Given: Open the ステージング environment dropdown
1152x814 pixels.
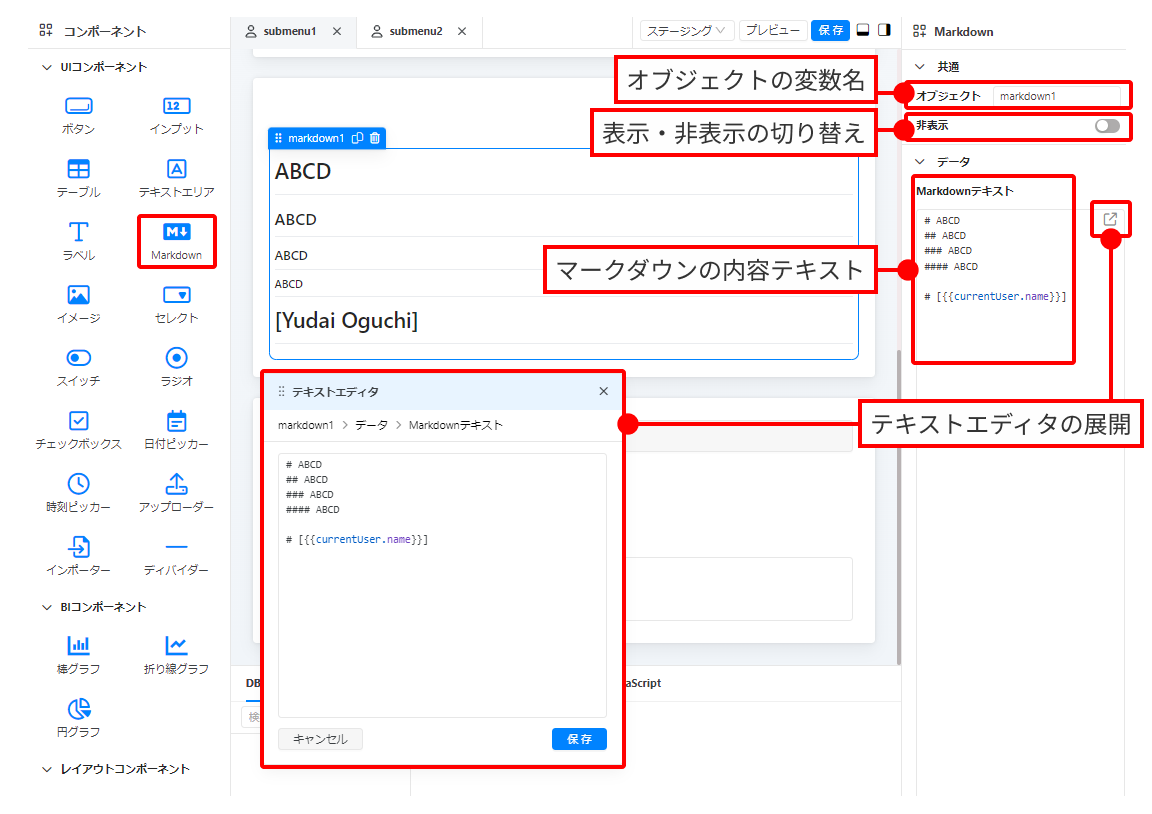Looking at the screenshot, I should 687,31.
